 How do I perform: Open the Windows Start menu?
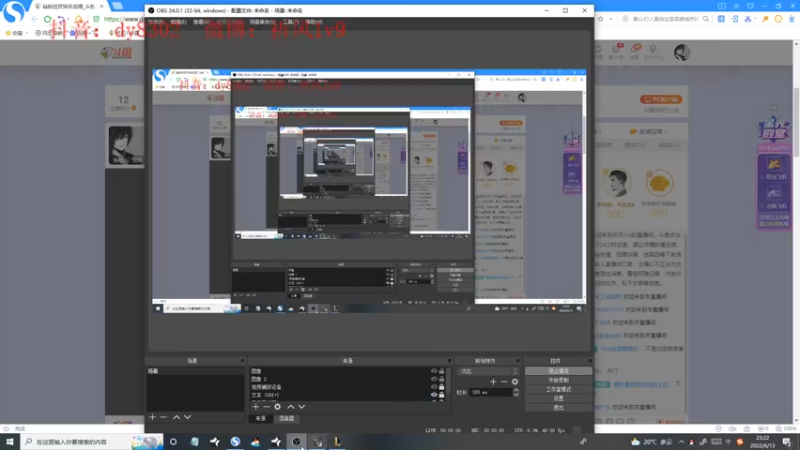point(10,441)
